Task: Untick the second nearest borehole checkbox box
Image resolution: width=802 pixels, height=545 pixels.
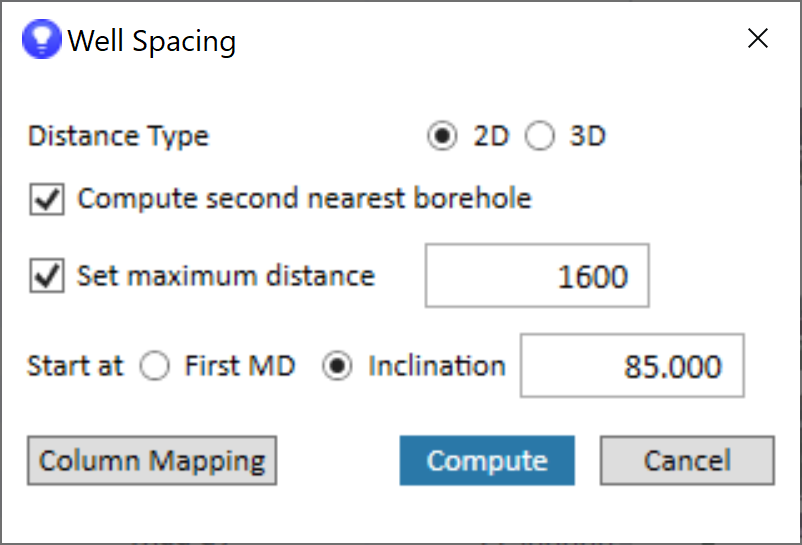Action: click(x=46, y=199)
